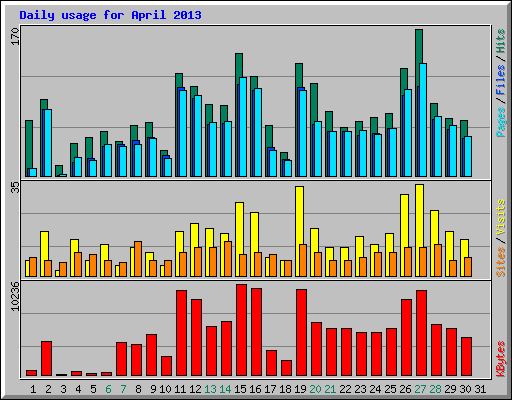Click the day 11 red KBytes bar

pos(181,333)
